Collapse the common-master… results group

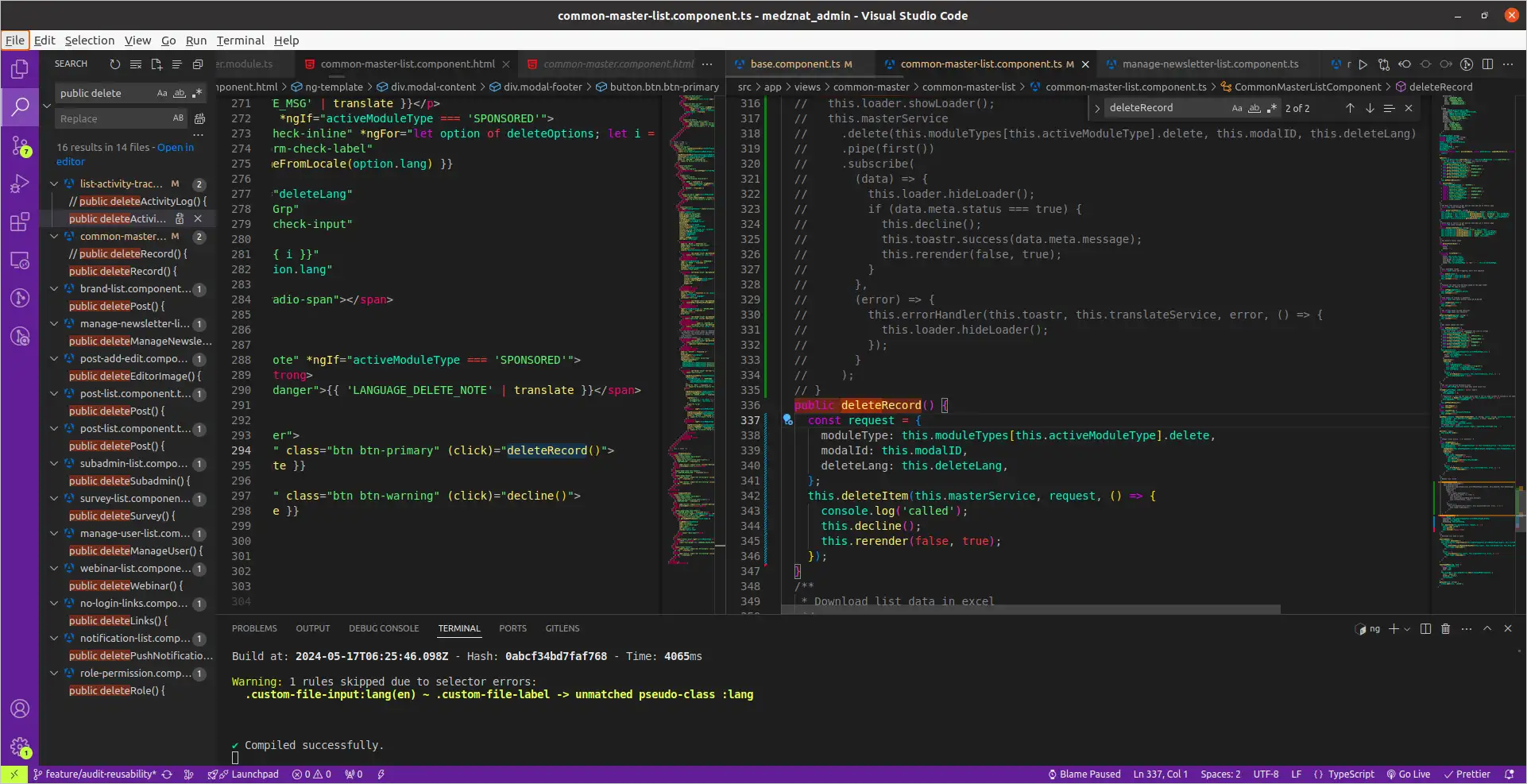coord(54,236)
